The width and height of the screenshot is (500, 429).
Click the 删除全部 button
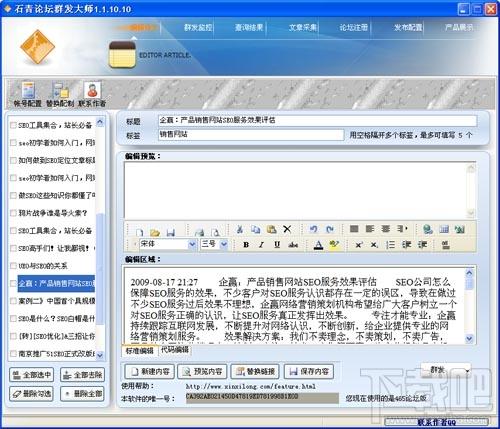coord(82,394)
